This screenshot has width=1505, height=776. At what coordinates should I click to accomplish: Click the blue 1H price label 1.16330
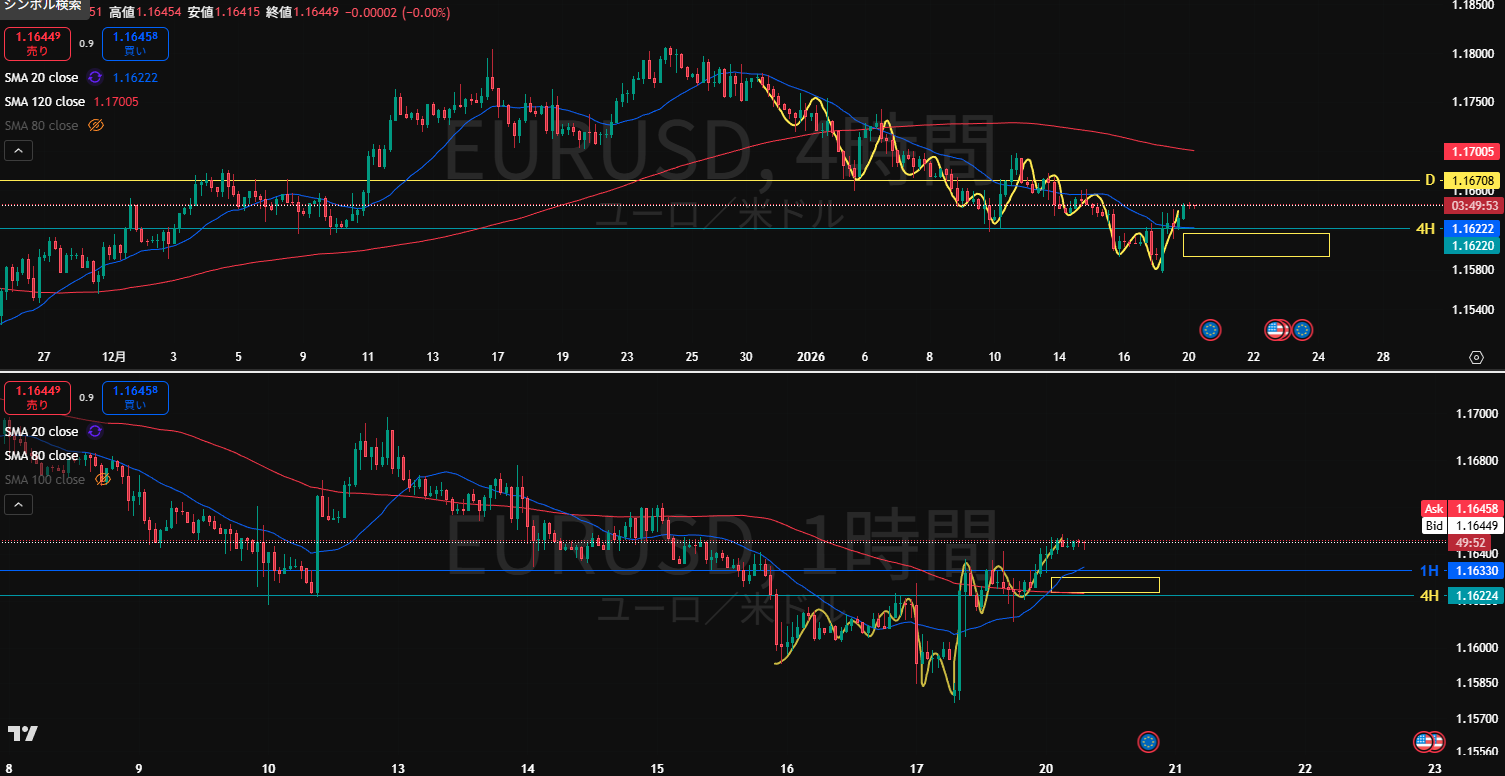coord(1475,571)
